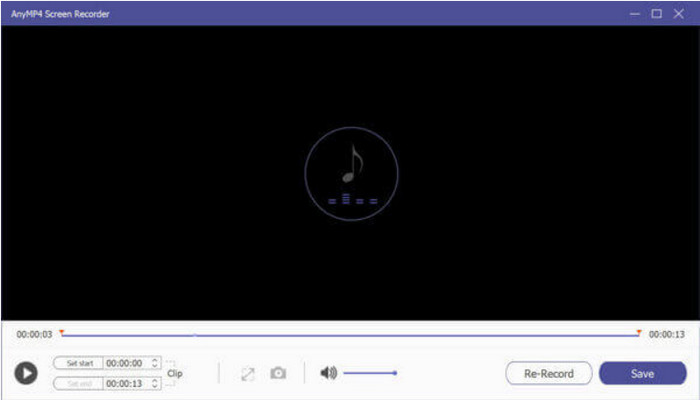
Task: Click the current time 00:00:03
Action: click(x=34, y=334)
